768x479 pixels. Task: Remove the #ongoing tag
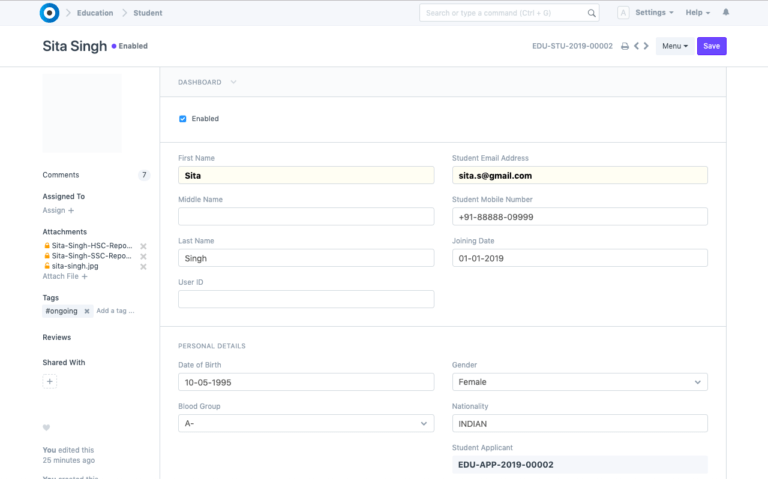click(x=86, y=311)
